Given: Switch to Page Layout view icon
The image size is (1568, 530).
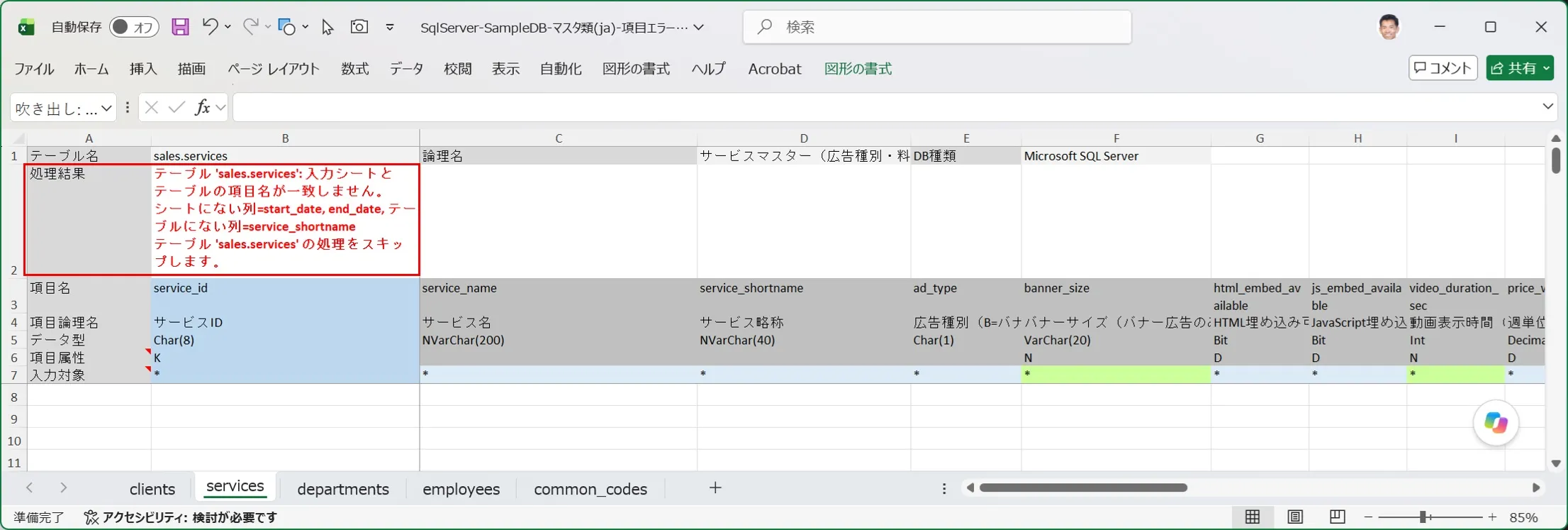Looking at the screenshot, I should [1295, 517].
